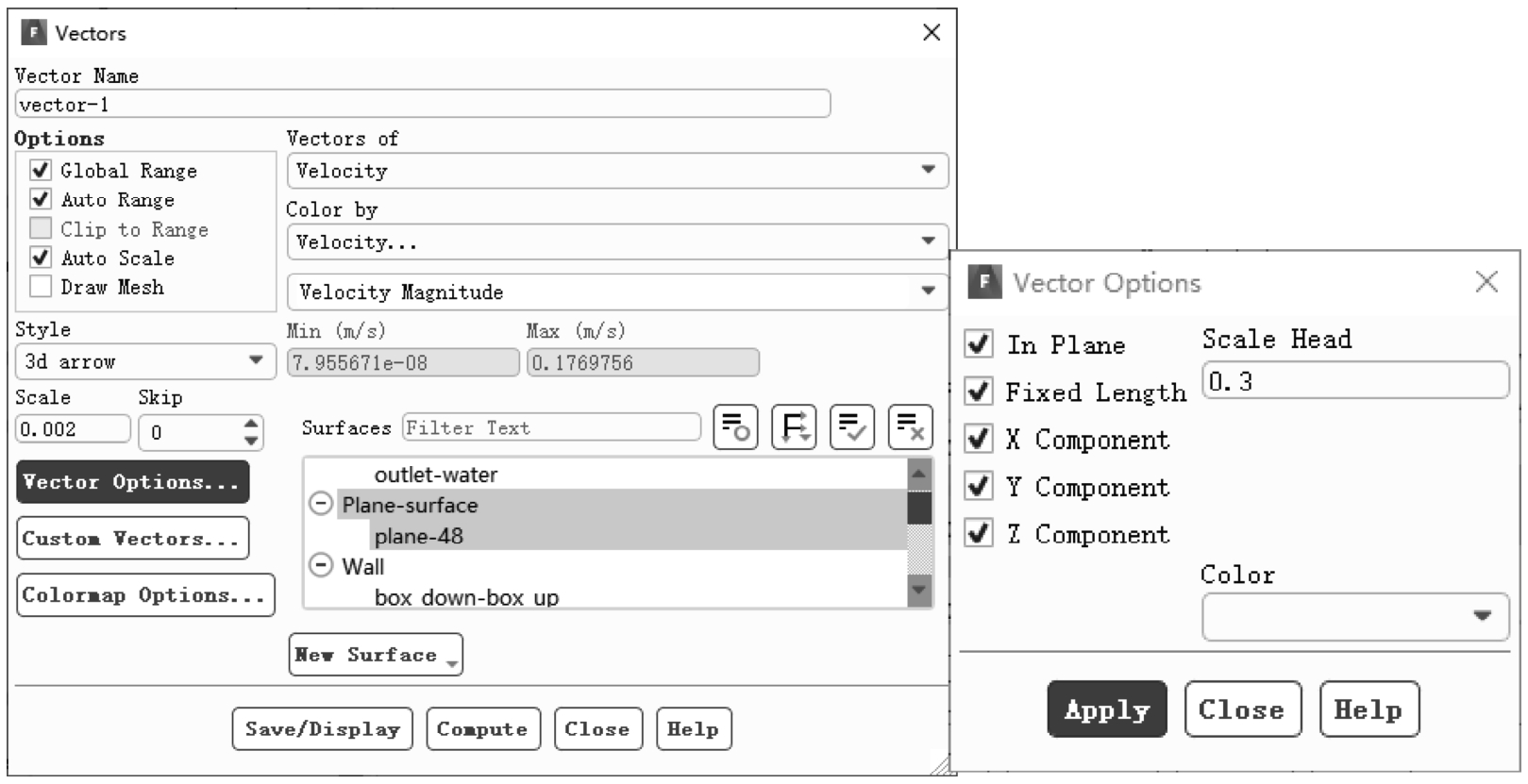Select all shown surfaces icon

(x=851, y=427)
